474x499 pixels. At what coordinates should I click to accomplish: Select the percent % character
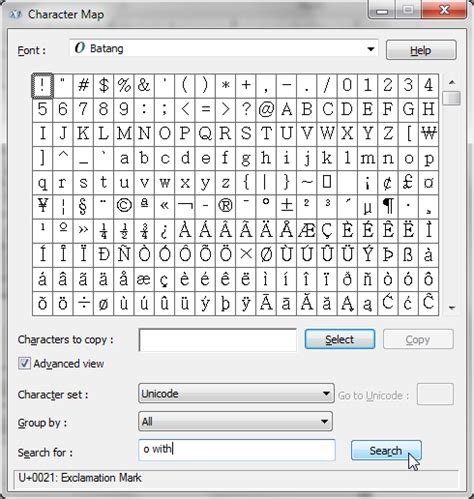124,85
